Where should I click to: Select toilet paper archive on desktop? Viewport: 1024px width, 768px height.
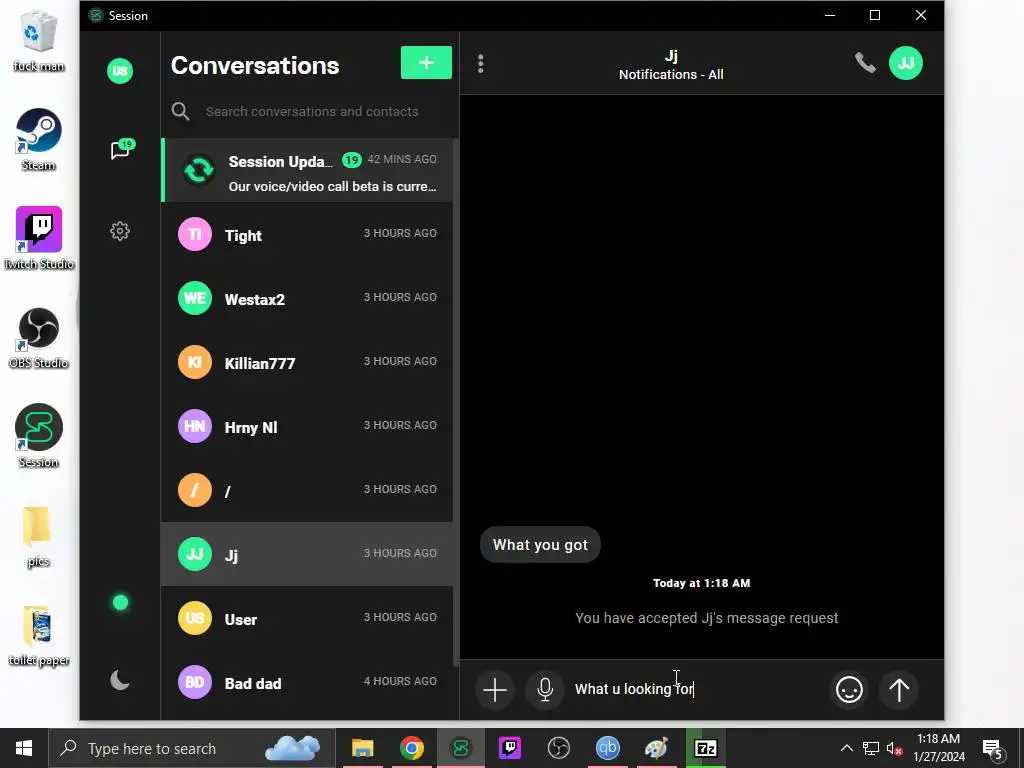[x=39, y=636]
